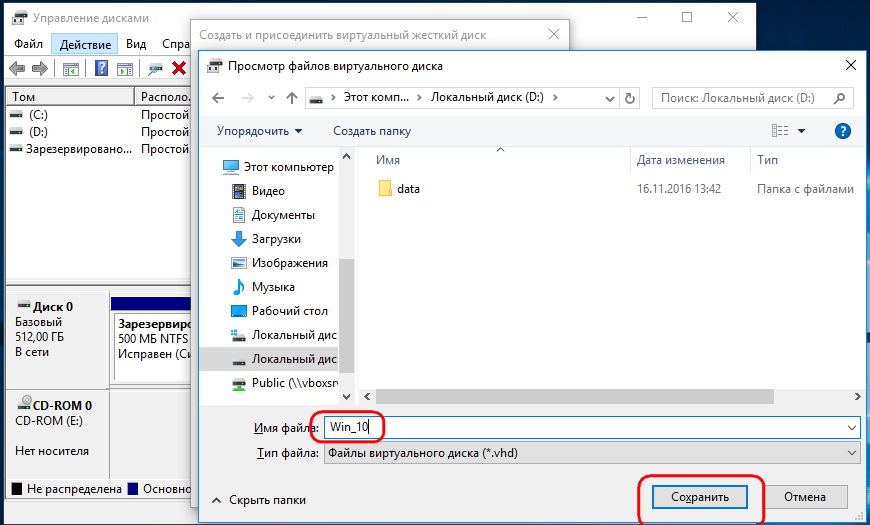Viewport: 870px width, 525px height.
Task: Open recent locations dropdown arrow
Action: click(x=271, y=98)
